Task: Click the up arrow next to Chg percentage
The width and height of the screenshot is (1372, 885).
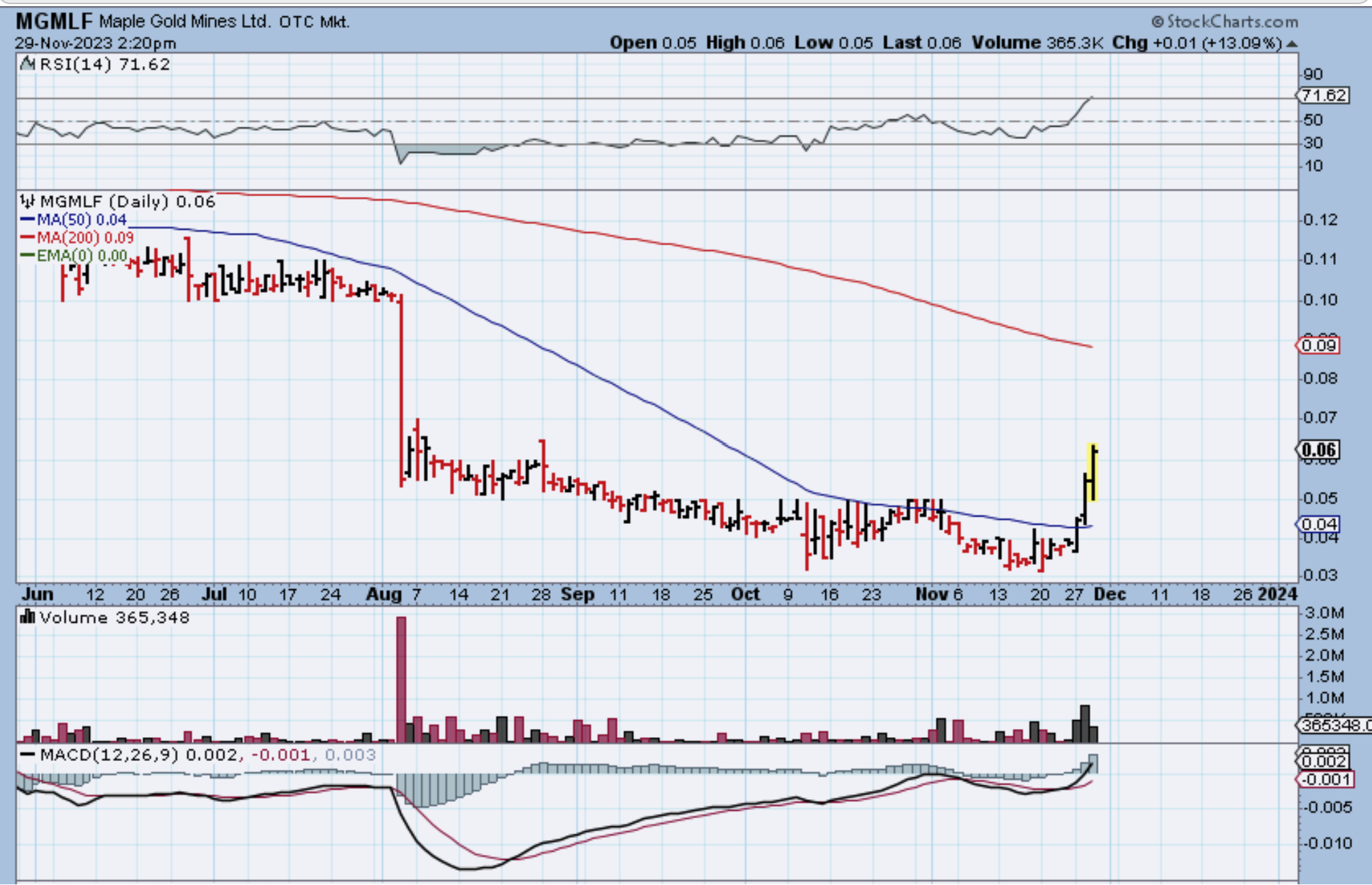Action: [1291, 44]
